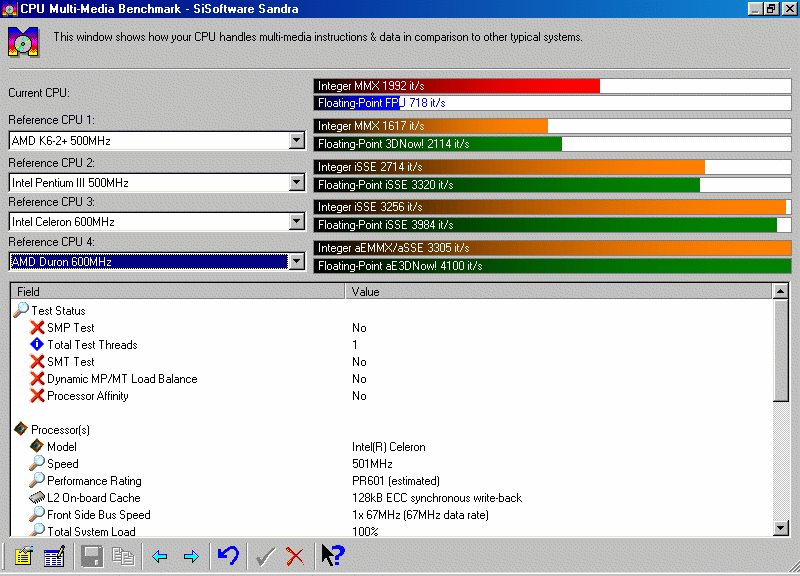The image size is (800, 576).
Task: Click the vertical scrollbar thumb in list
Action: coord(781,350)
